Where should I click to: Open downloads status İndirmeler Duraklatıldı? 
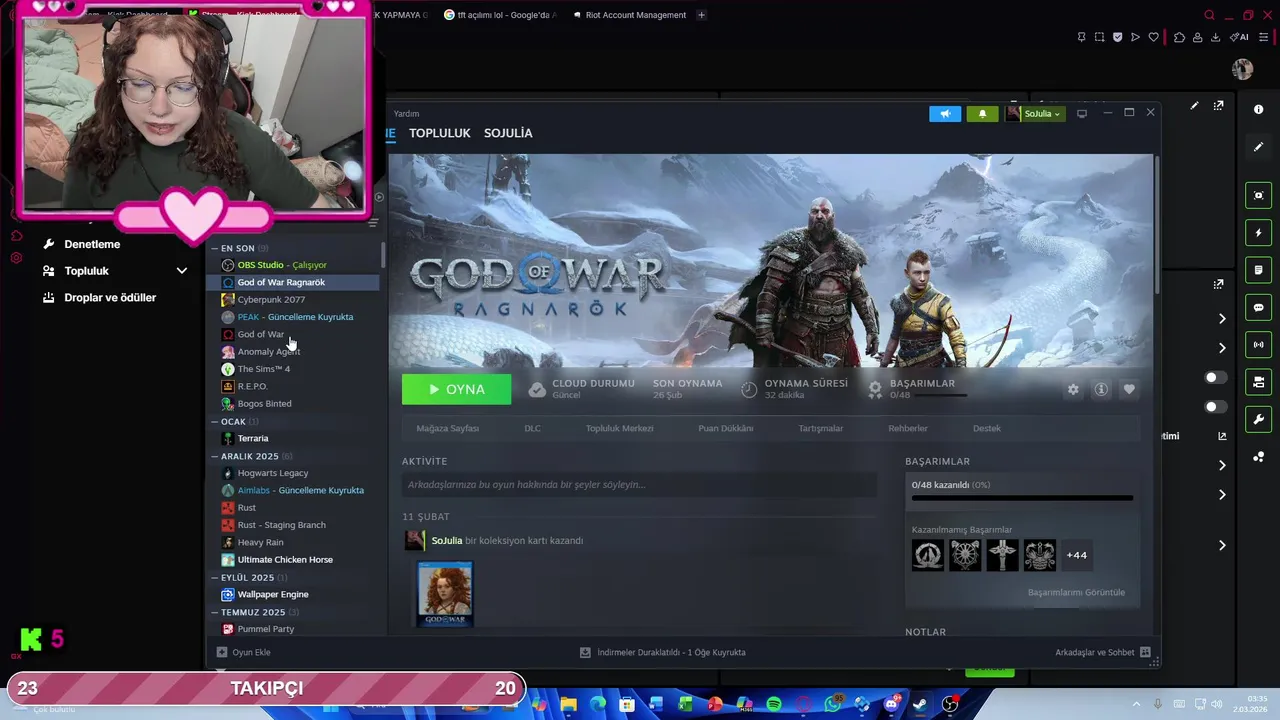(x=662, y=652)
